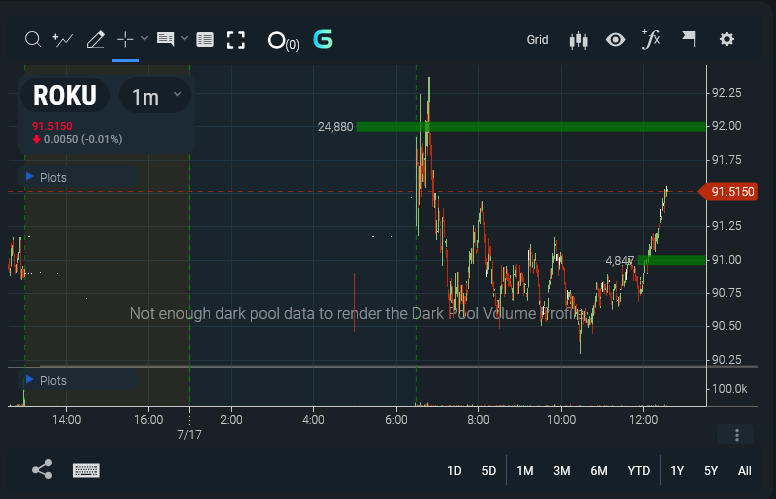Open the options circle (0) indicator
The height and width of the screenshot is (499, 776).
tap(283, 41)
